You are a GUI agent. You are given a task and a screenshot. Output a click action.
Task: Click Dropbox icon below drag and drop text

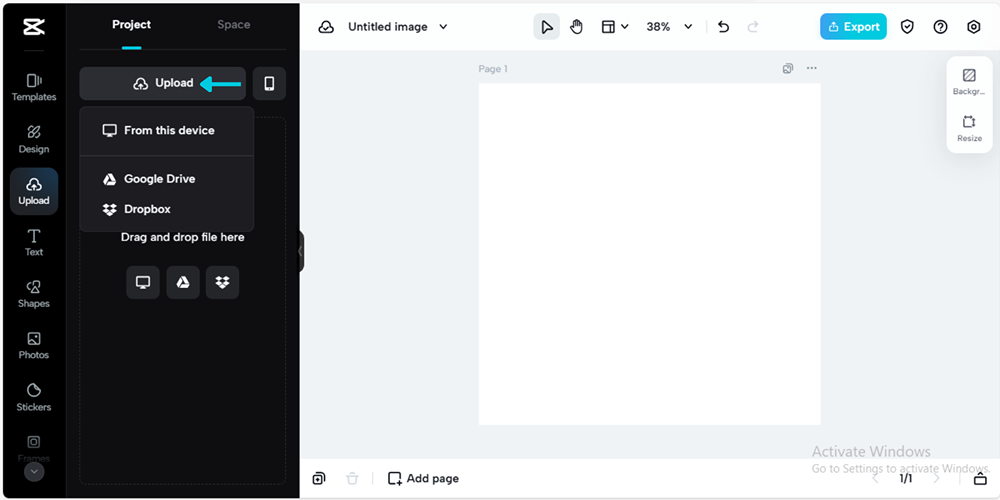pos(223,283)
